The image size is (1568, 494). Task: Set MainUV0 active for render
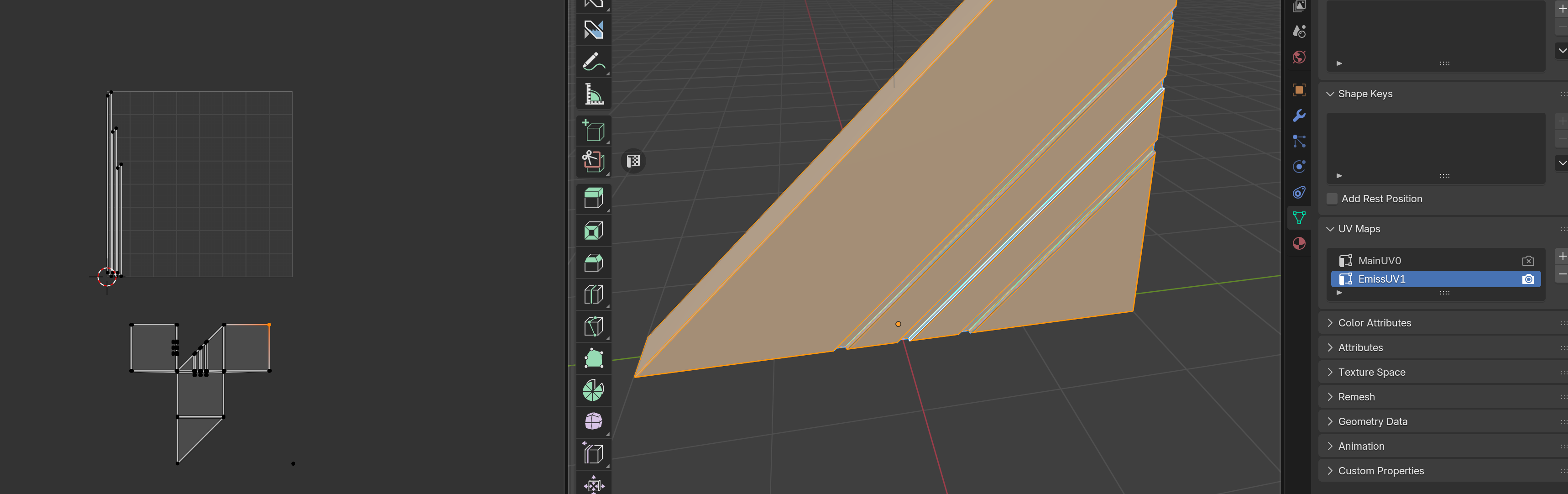tap(1527, 261)
